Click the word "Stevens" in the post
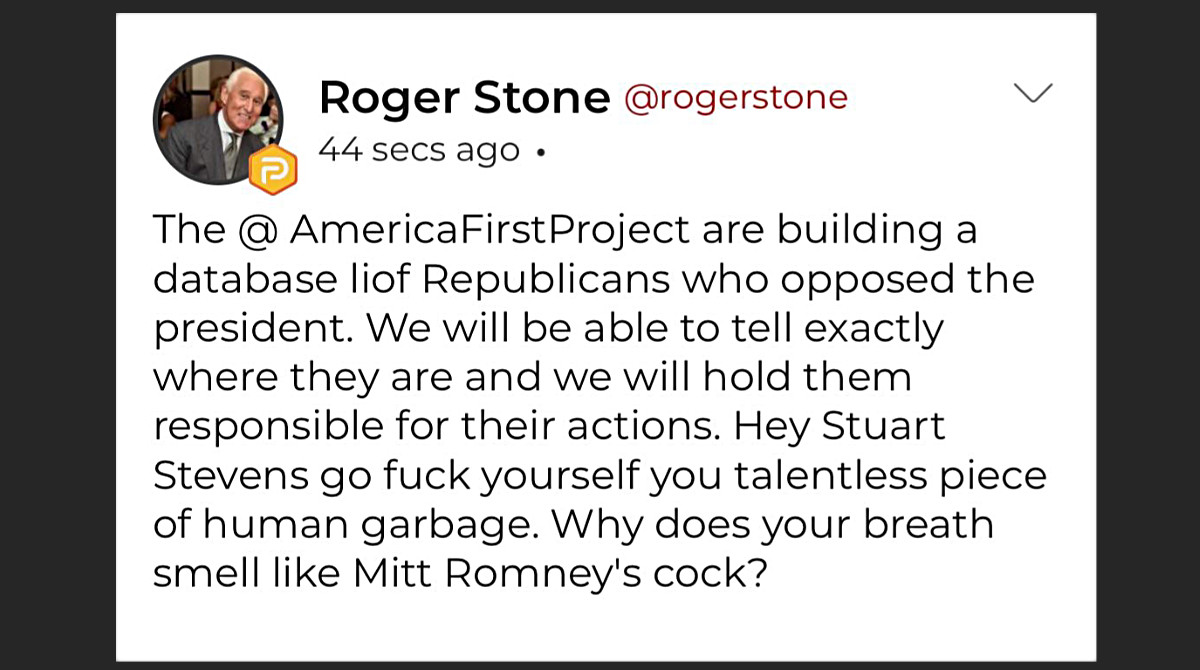The image size is (1200, 670). [231, 476]
